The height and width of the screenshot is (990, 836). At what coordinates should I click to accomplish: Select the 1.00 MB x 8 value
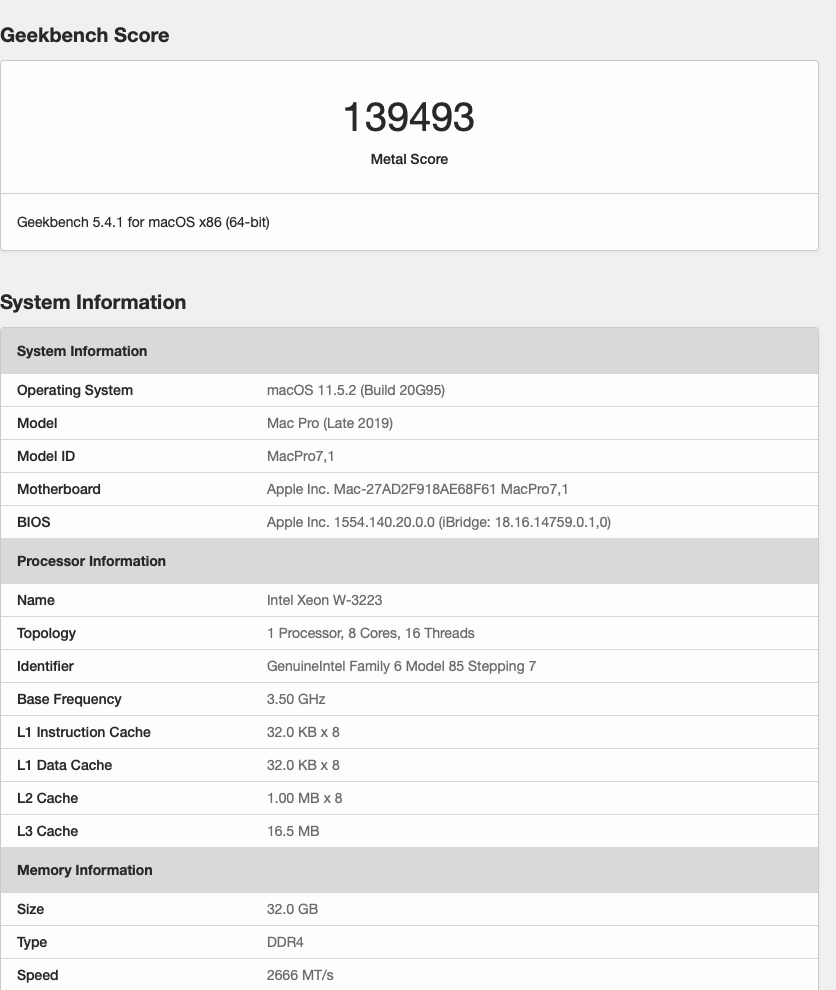[304, 798]
